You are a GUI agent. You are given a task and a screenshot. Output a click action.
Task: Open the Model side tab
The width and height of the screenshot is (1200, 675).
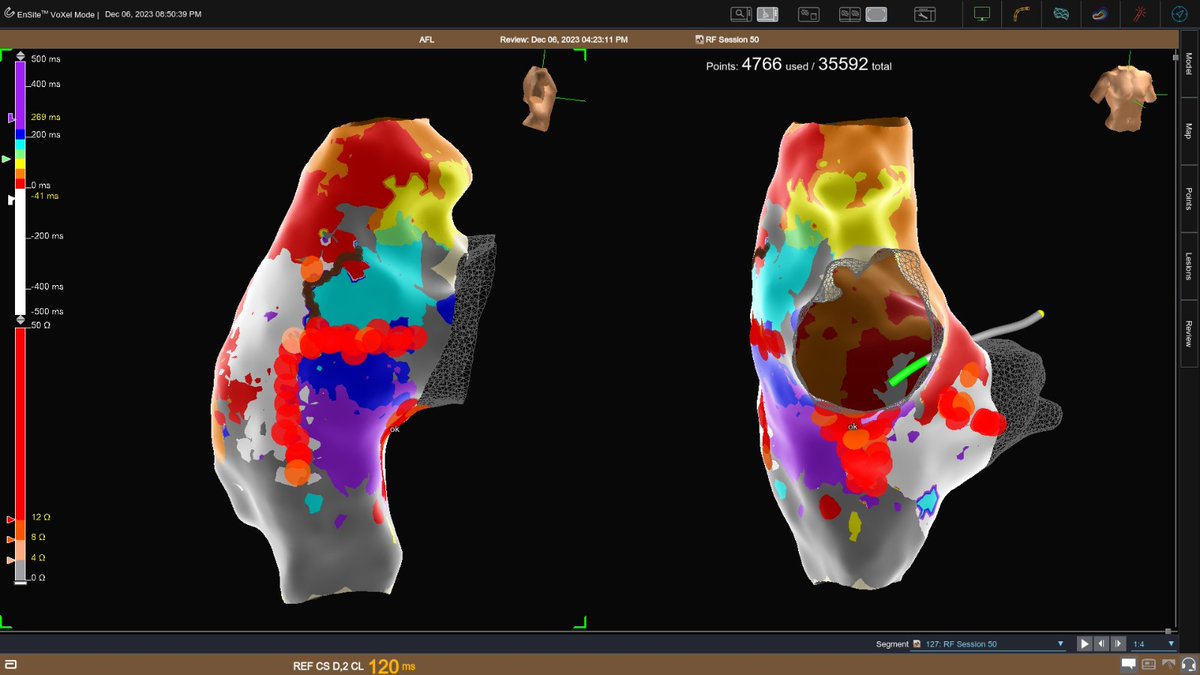pyautogui.click(x=1187, y=65)
